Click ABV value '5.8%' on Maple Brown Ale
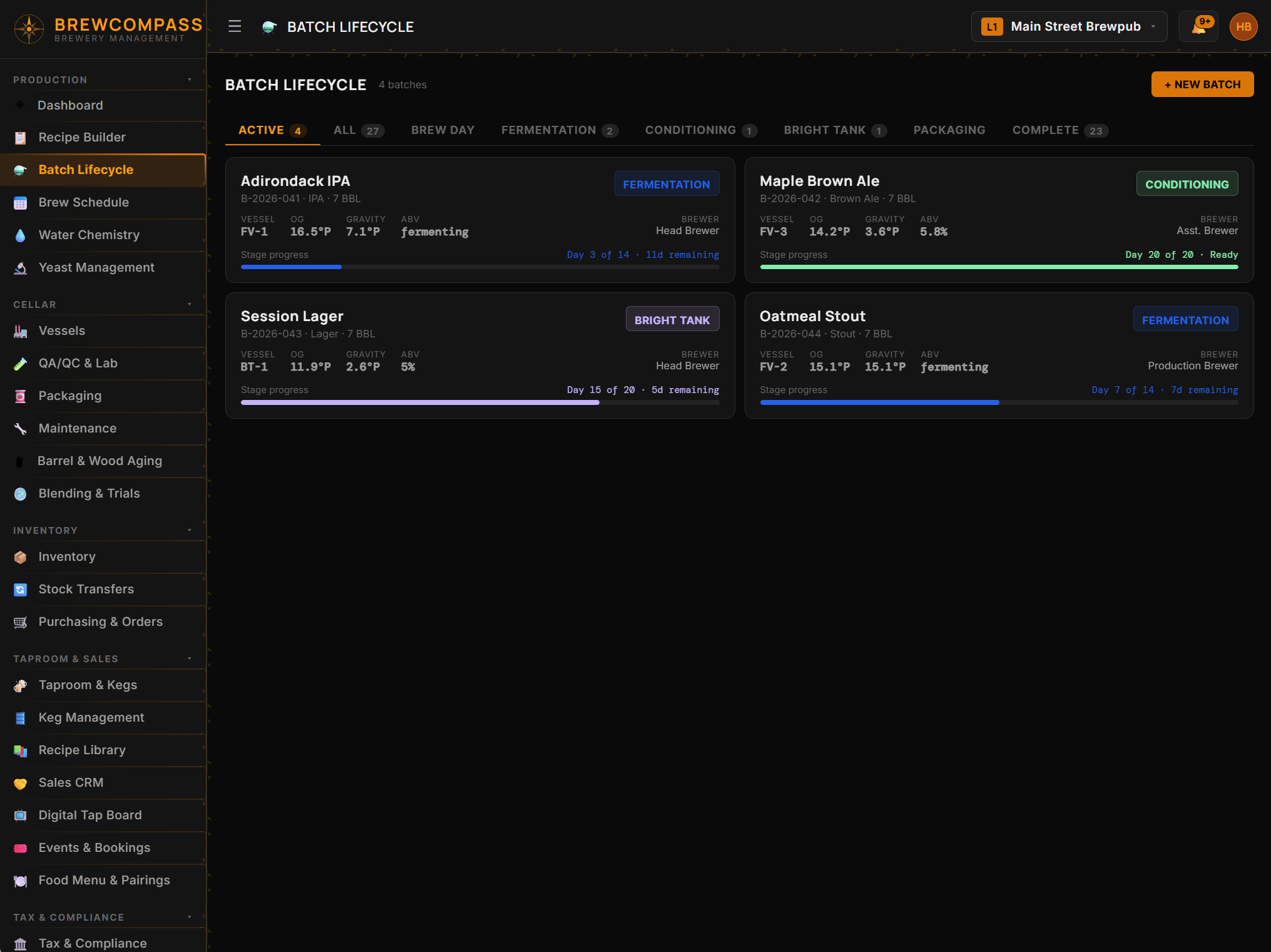 [934, 232]
